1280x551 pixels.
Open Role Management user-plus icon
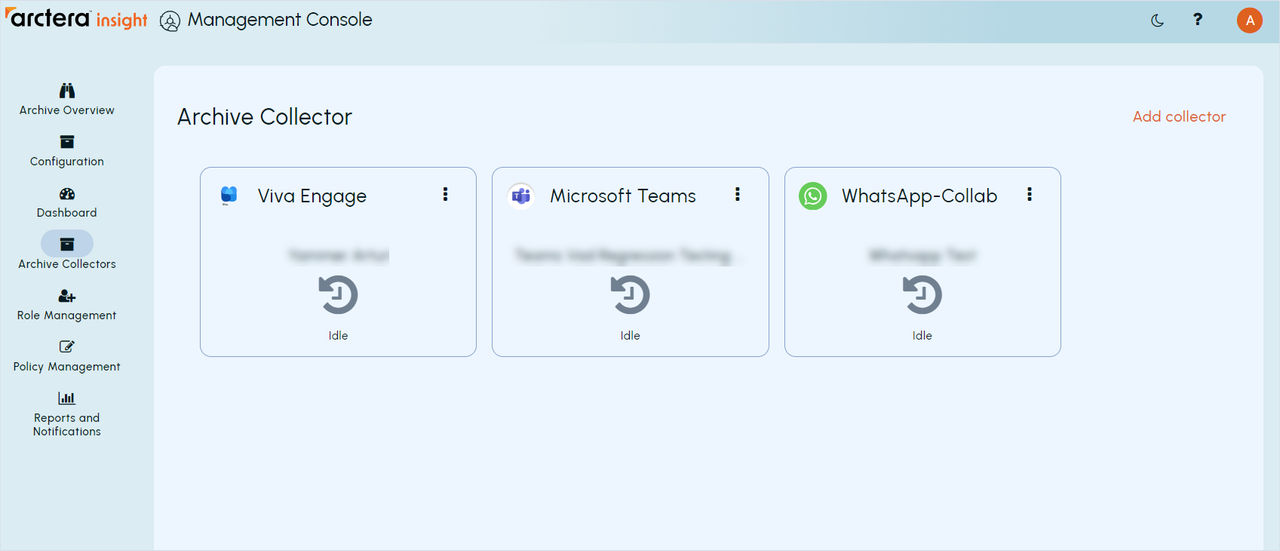click(x=67, y=296)
